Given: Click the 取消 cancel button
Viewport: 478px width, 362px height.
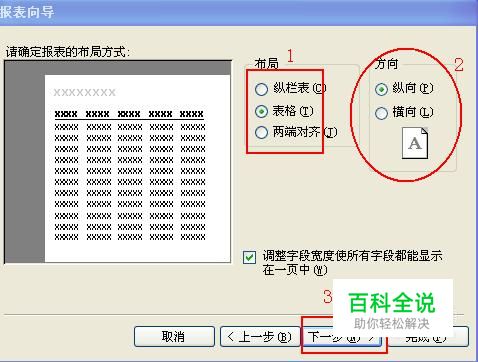Looking at the screenshot, I should tap(174, 337).
